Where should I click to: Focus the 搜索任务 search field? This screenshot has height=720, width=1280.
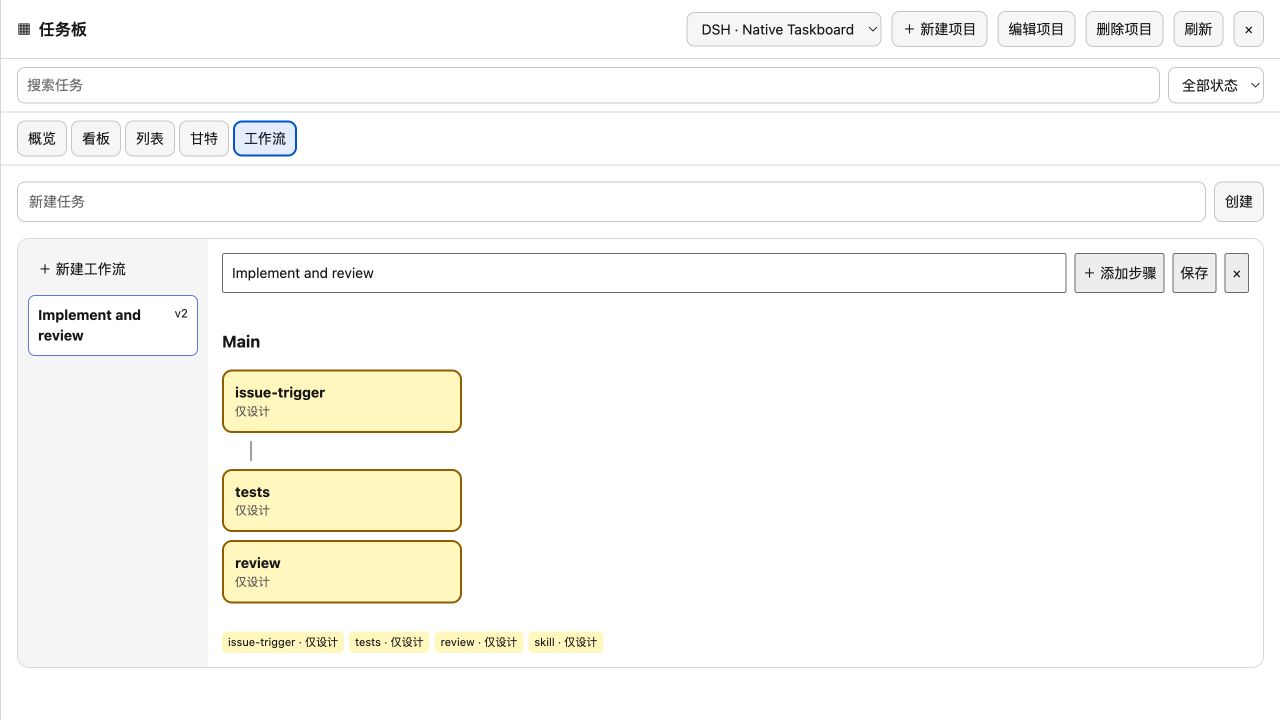(x=588, y=85)
